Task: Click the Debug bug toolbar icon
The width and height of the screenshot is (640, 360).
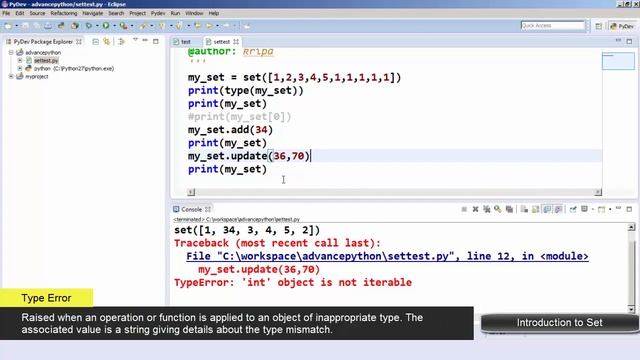Action: tap(89, 26)
